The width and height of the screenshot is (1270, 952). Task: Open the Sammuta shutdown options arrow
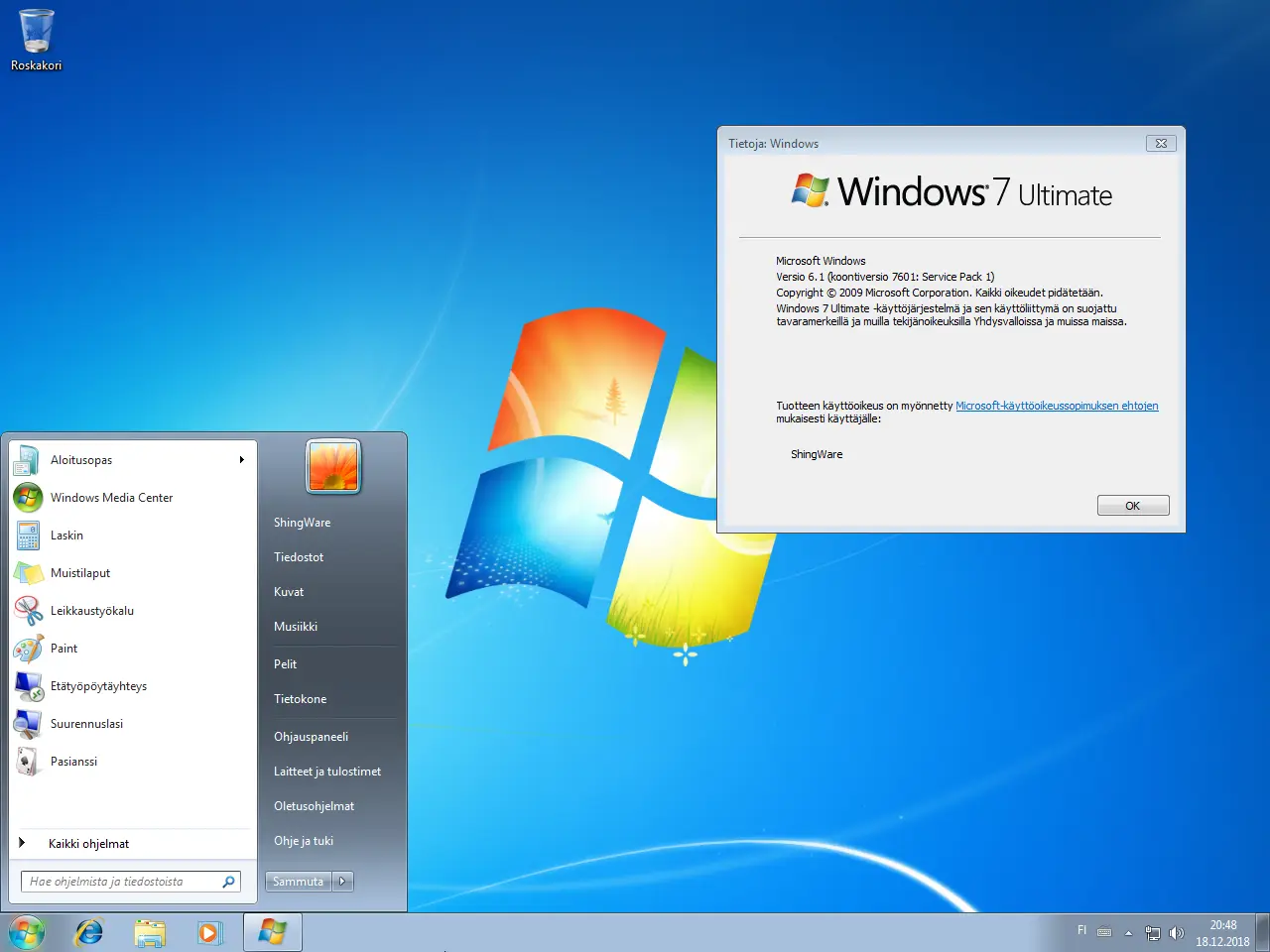pyautogui.click(x=342, y=881)
